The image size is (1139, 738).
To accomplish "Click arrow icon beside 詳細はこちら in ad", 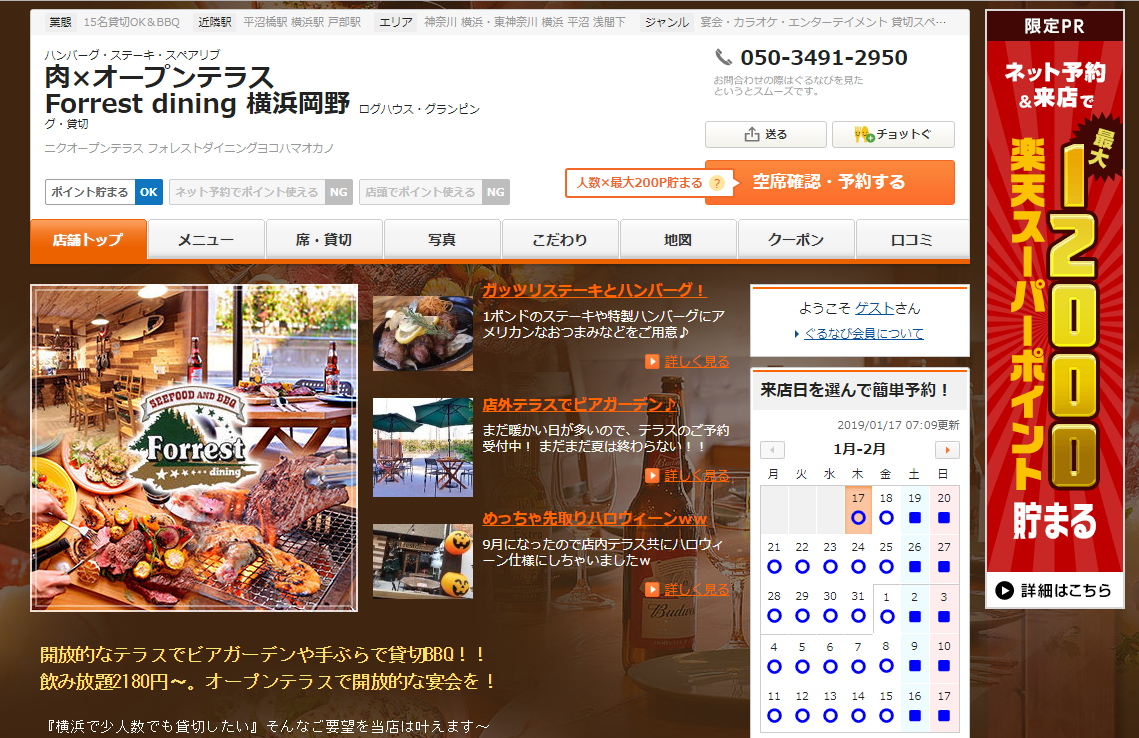I will click(1005, 591).
